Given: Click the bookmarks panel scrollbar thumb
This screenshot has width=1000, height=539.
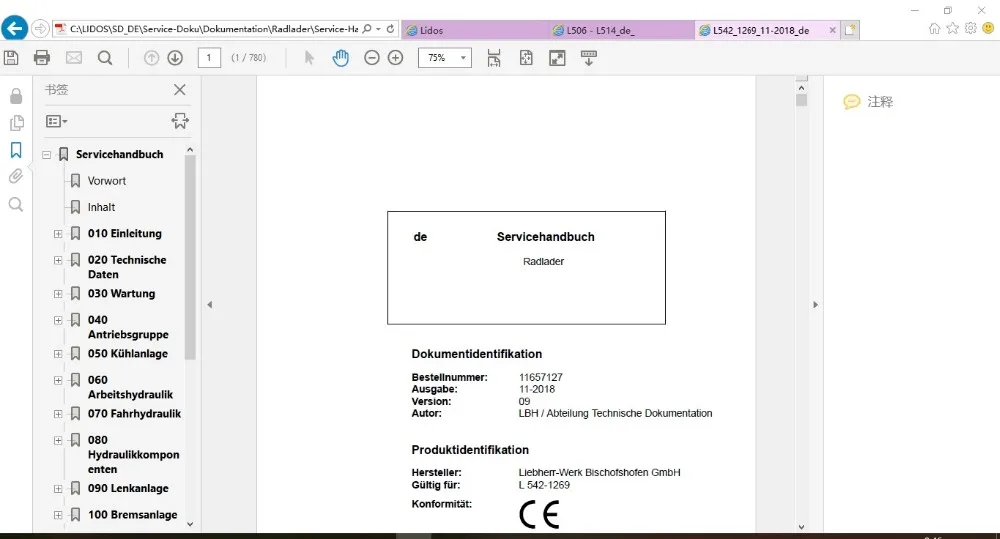Looking at the screenshot, I should (190, 258).
